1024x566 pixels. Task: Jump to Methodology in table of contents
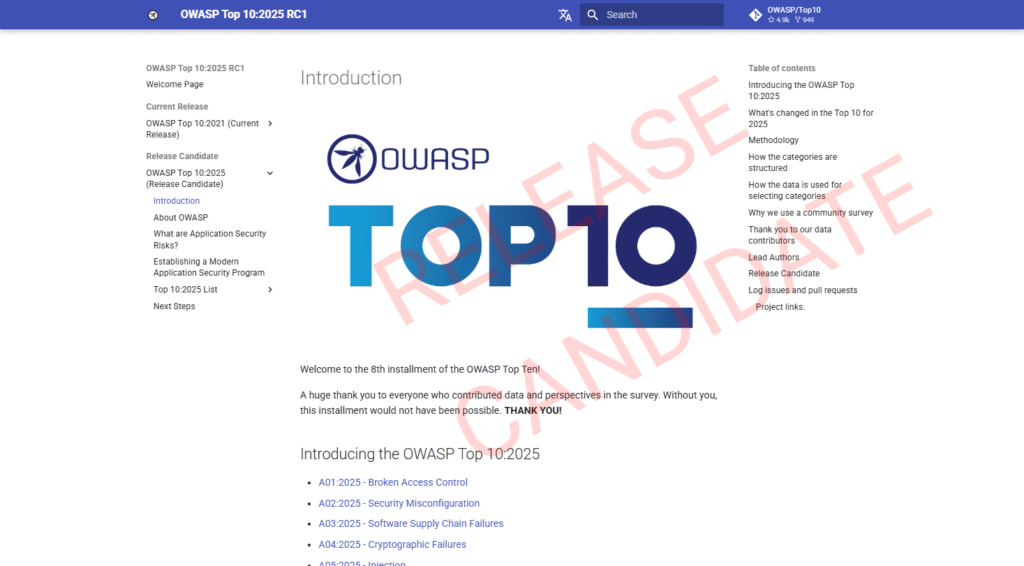(774, 141)
